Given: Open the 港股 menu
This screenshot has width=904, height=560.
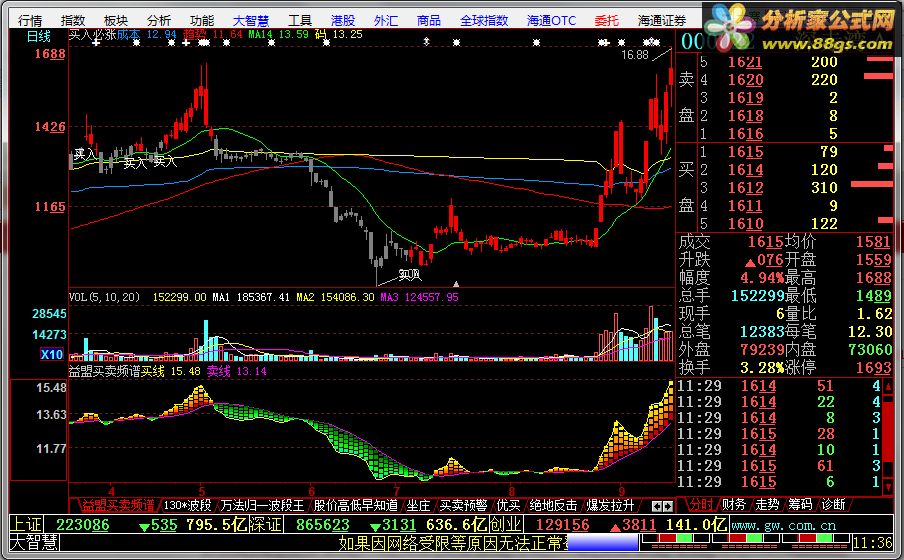Looking at the screenshot, I should click(x=343, y=21).
